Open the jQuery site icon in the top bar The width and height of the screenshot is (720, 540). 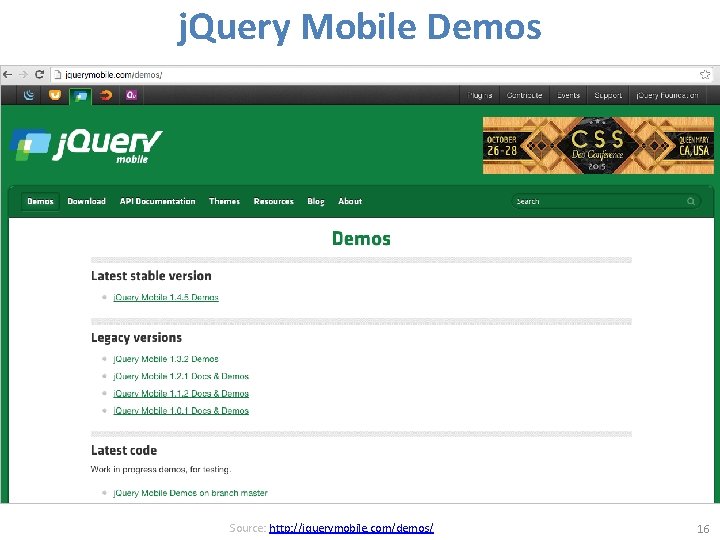click(29, 95)
